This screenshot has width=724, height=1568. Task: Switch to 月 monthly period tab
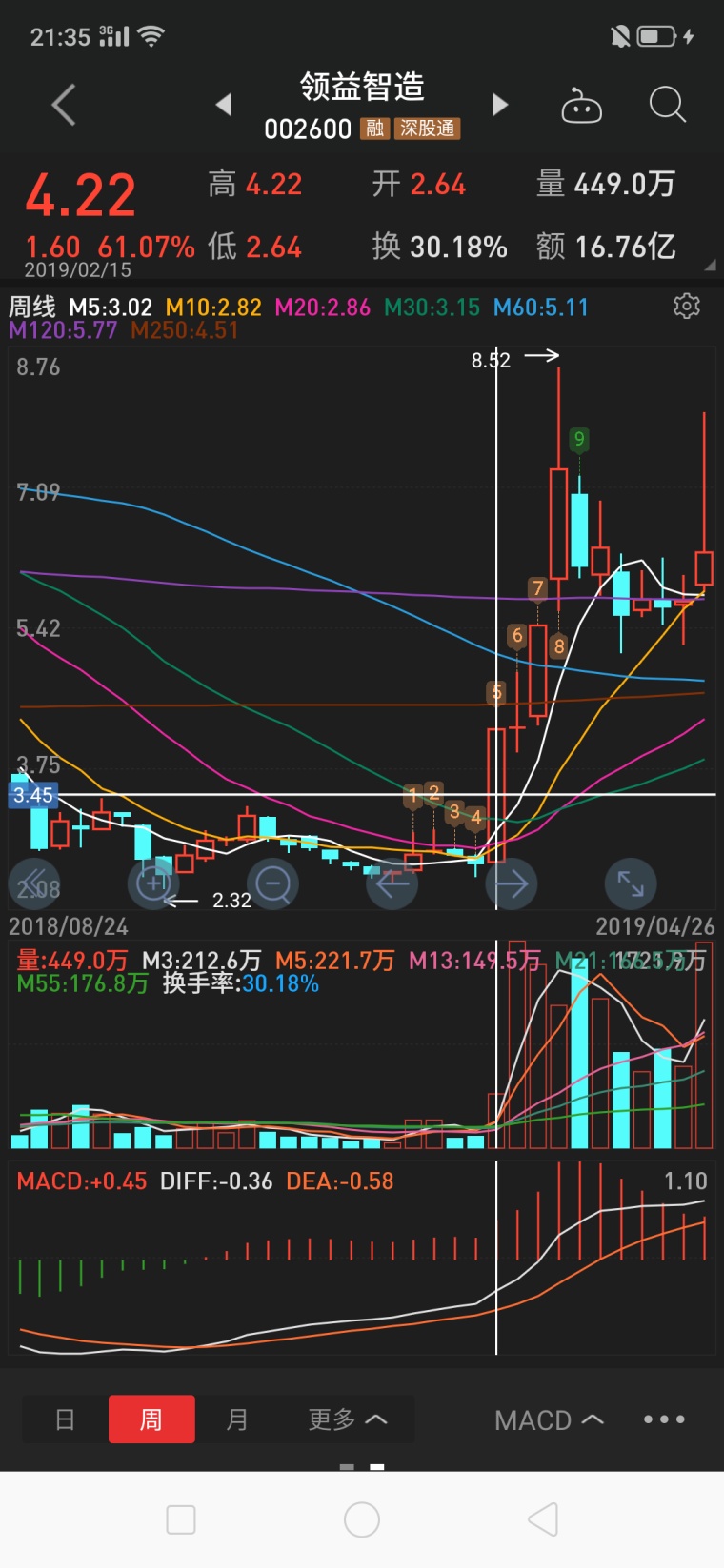[x=237, y=1419]
